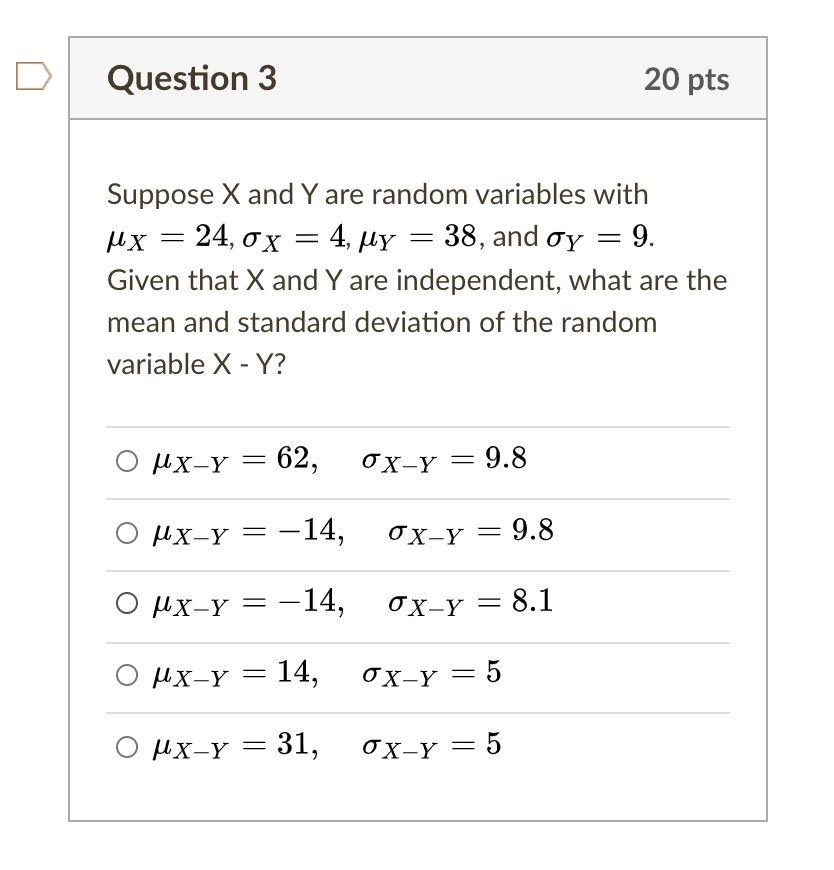
Task: Click the 20 pts label
Action: [686, 79]
